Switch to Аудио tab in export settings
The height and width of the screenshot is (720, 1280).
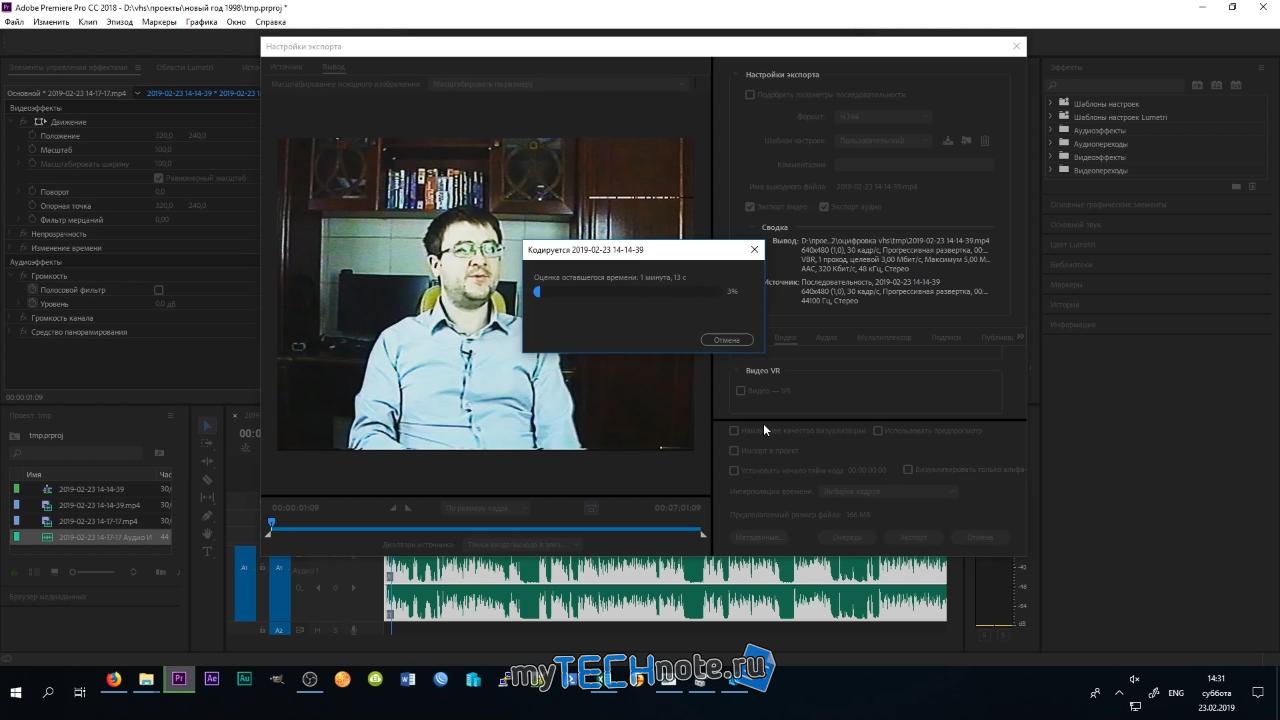826,338
